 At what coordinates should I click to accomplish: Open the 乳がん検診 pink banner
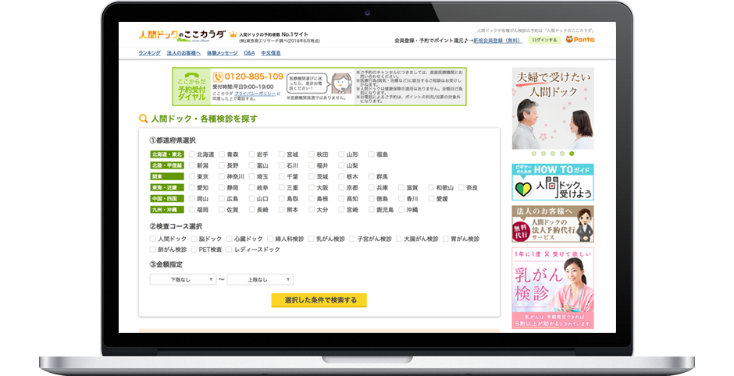point(553,288)
